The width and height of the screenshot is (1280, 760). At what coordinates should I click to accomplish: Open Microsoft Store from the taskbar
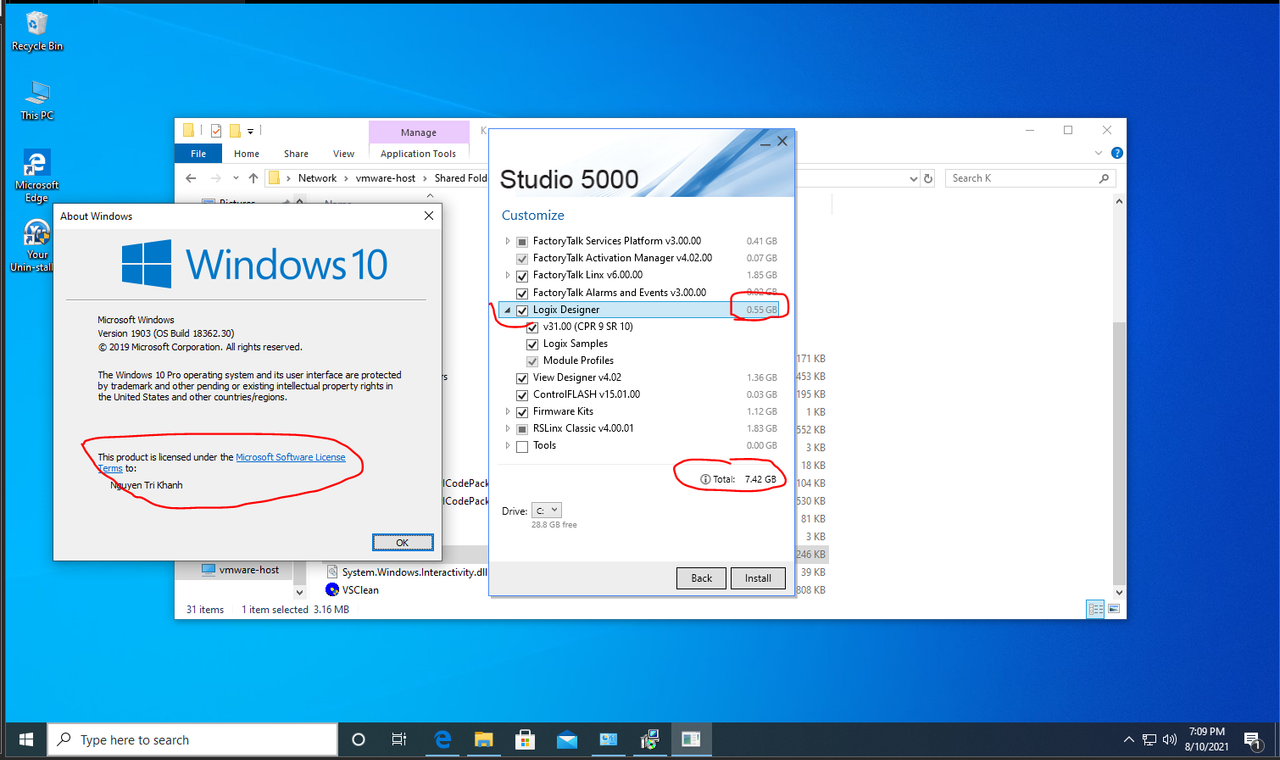(x=525, y=740)
